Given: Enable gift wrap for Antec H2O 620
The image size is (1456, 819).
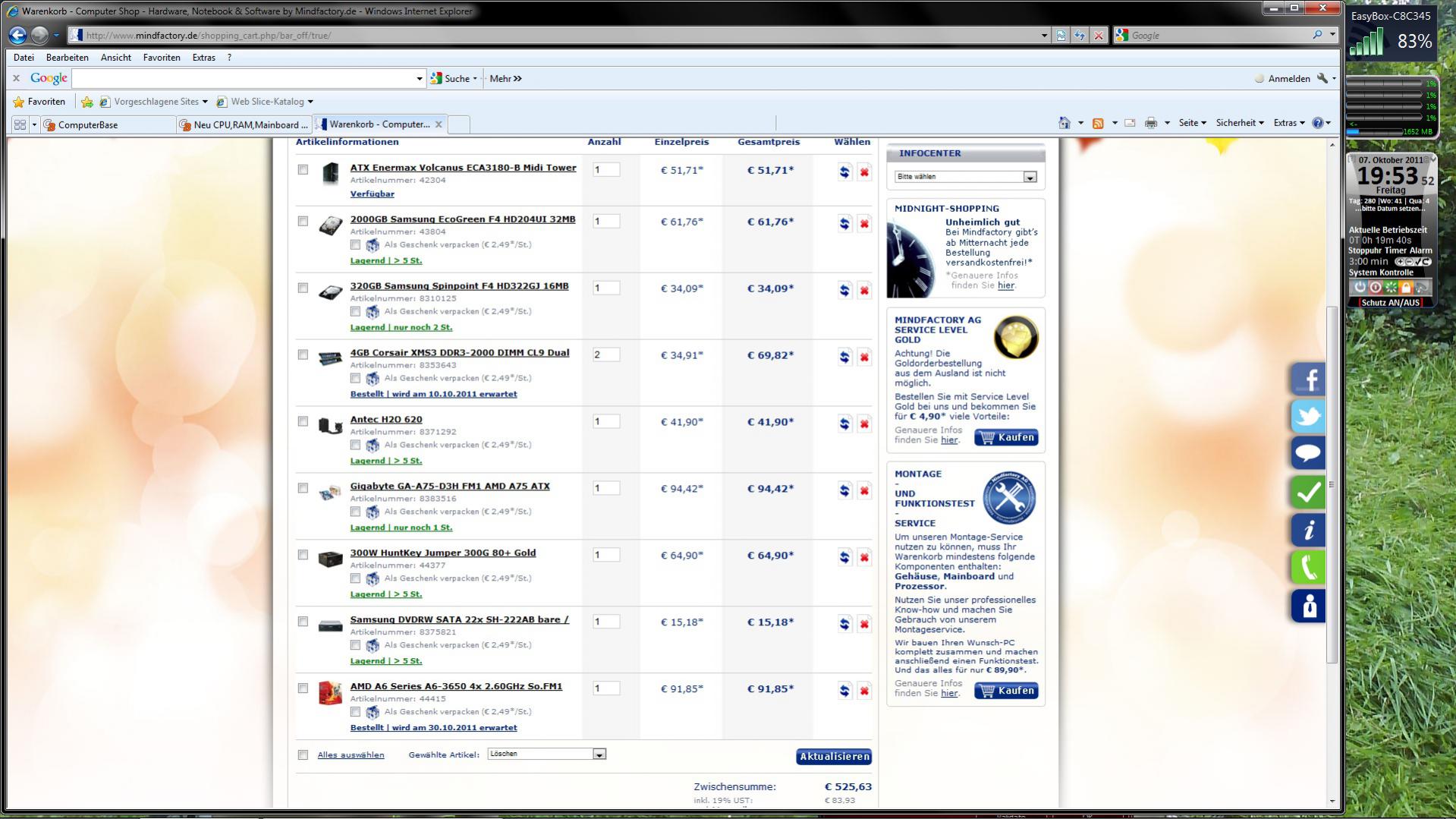Looking at the screenshot, I should pyautogui.click(x=355, y=445).
